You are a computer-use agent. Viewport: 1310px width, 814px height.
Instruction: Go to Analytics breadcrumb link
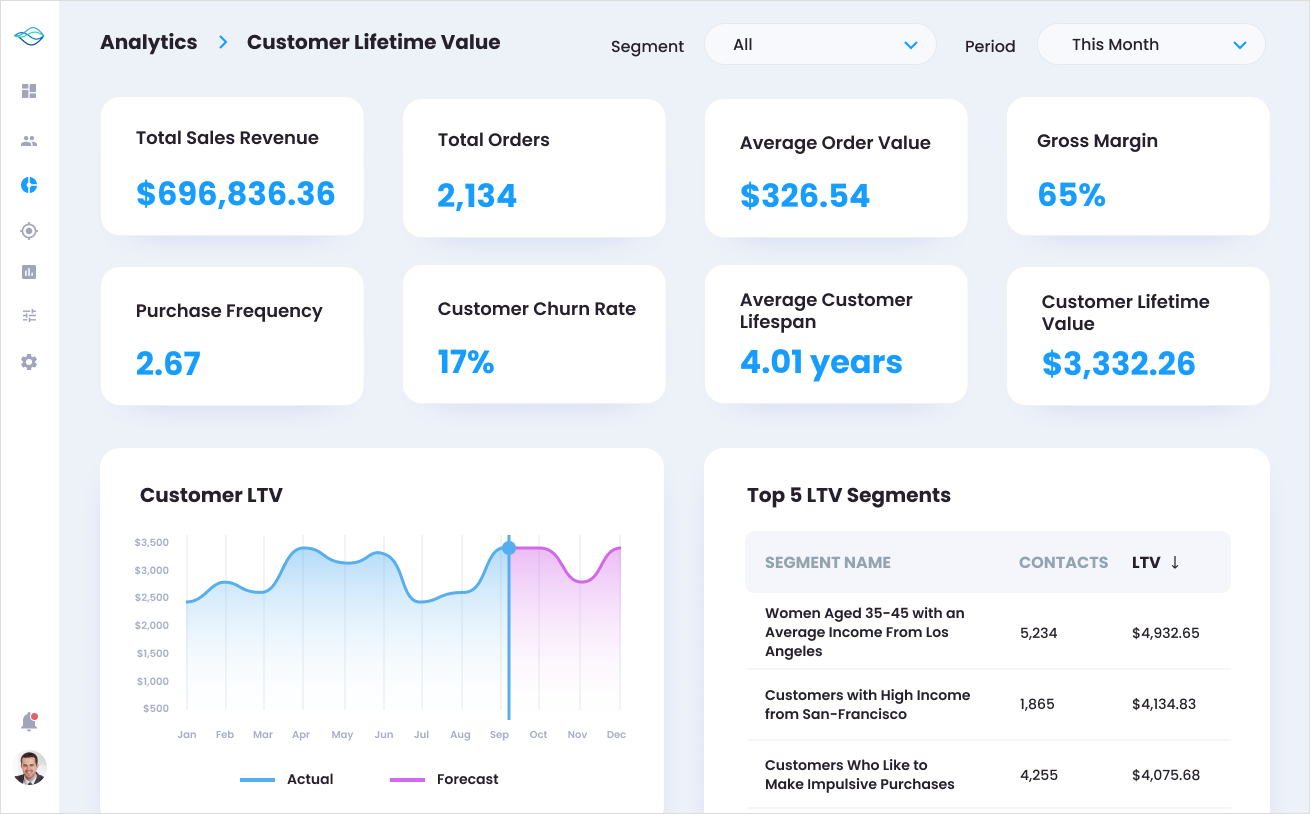[x=149, y=42]
